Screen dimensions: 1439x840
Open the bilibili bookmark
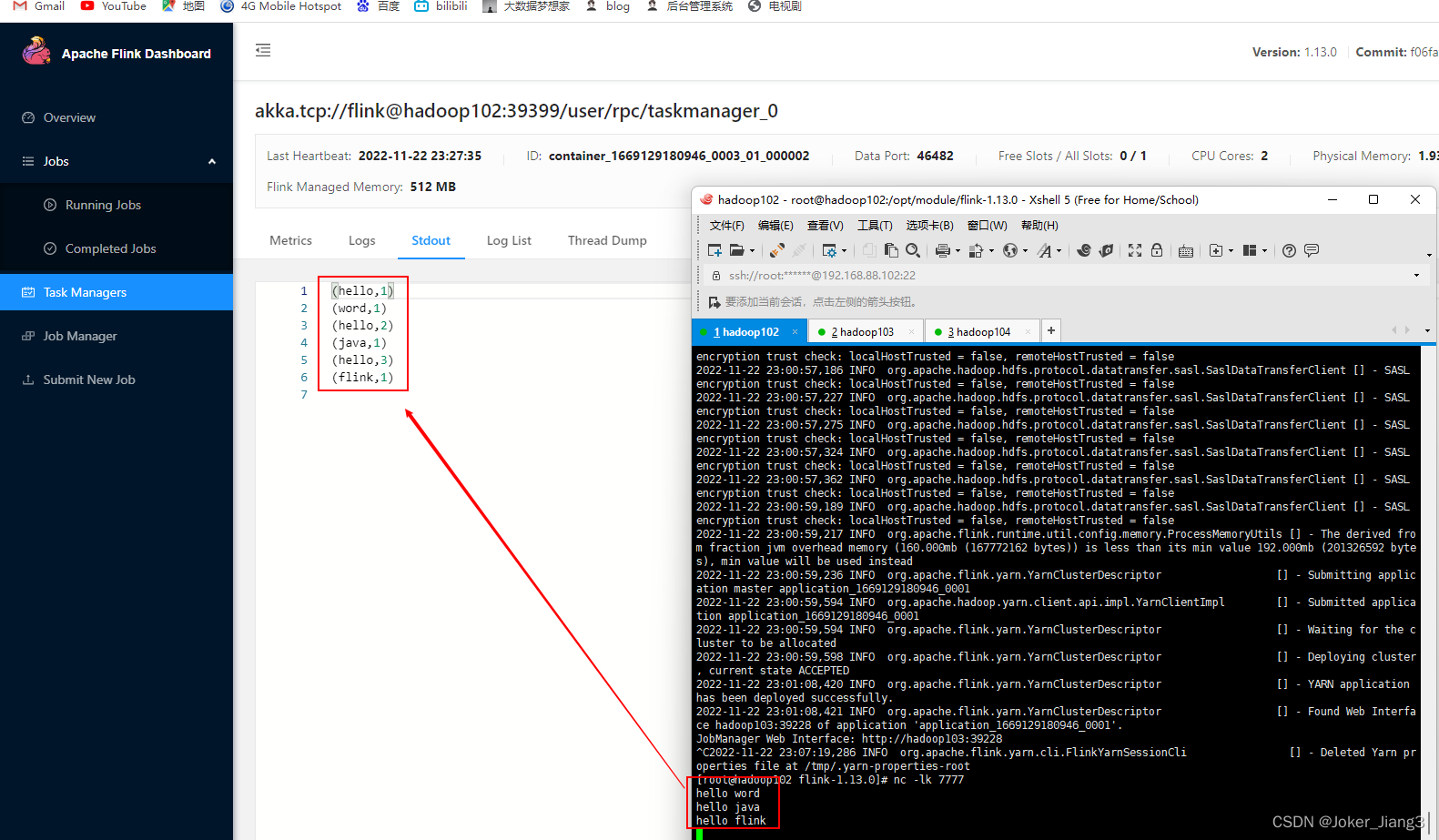pyautogui.click(x=441, y=6)
